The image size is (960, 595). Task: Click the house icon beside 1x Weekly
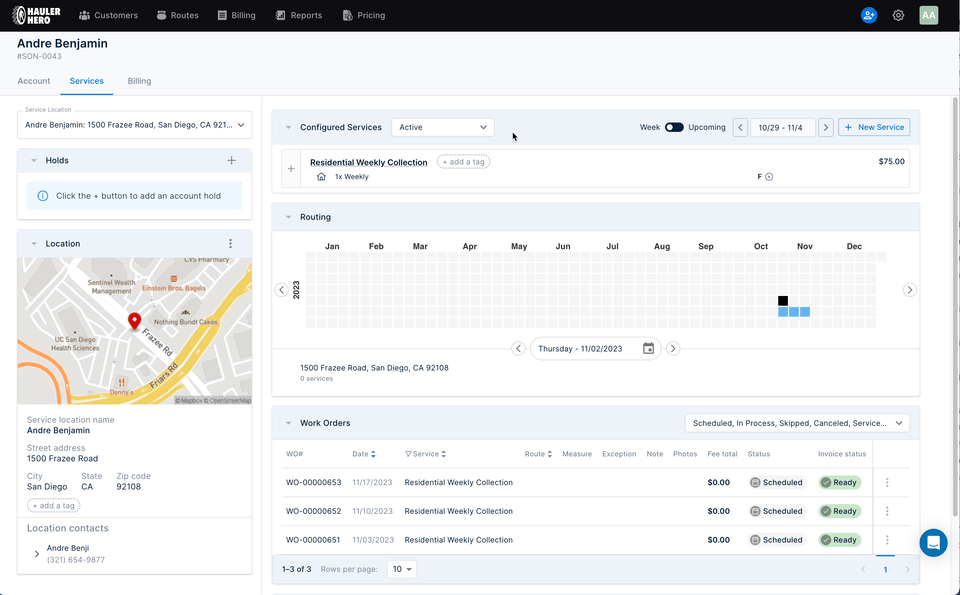[x=321, y=176]
